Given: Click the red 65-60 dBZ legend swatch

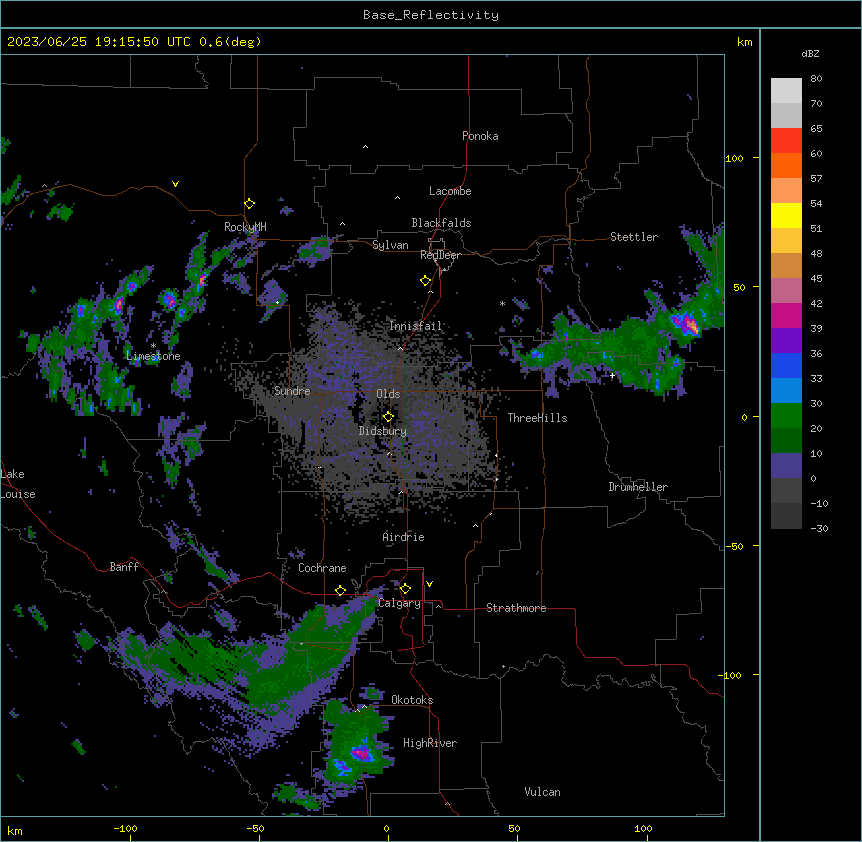Looking at the screenshot, I should coord(786,140).
